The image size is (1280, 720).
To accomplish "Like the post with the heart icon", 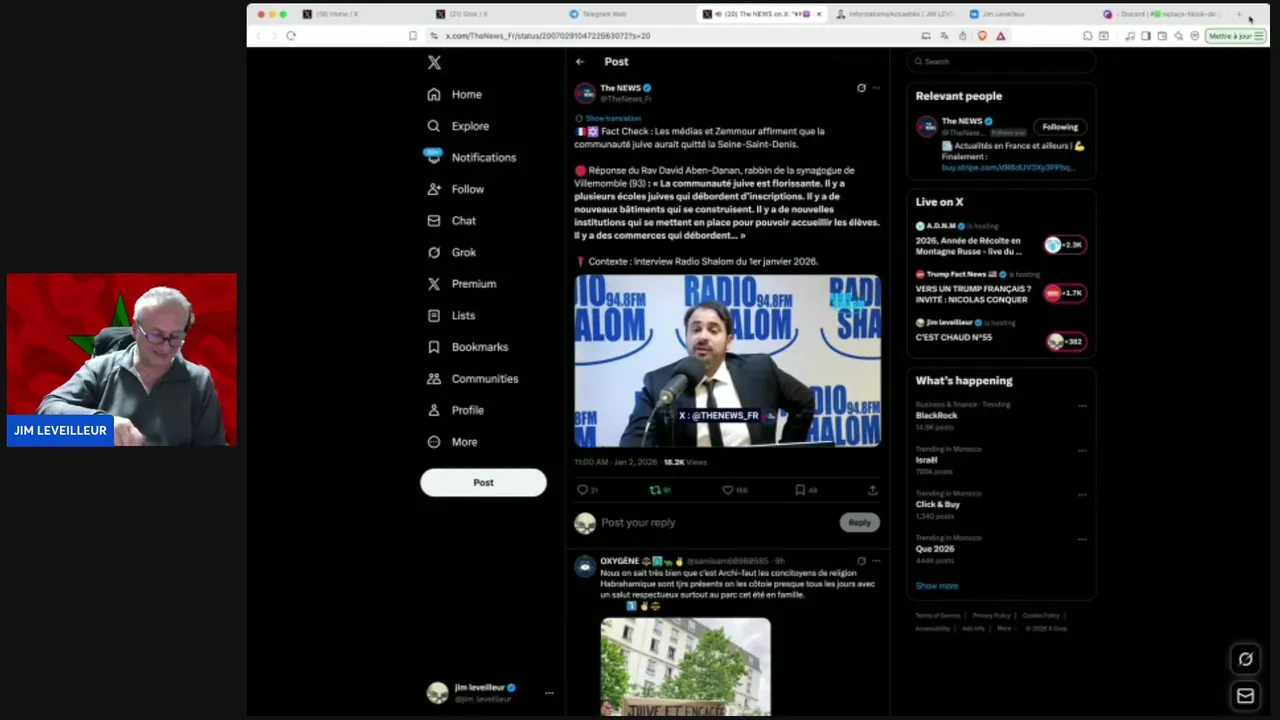I will [x=728, y=490].
